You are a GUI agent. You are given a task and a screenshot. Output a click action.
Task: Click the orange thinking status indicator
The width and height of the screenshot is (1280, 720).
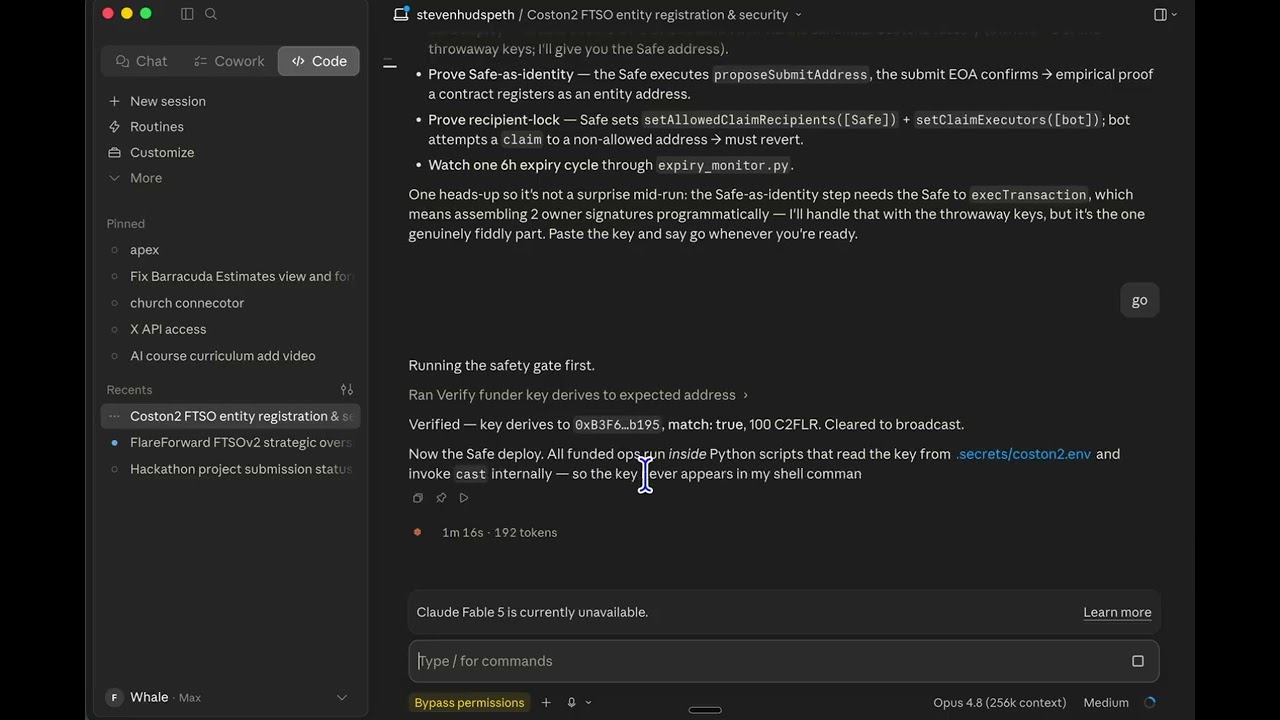click(417, 532)
